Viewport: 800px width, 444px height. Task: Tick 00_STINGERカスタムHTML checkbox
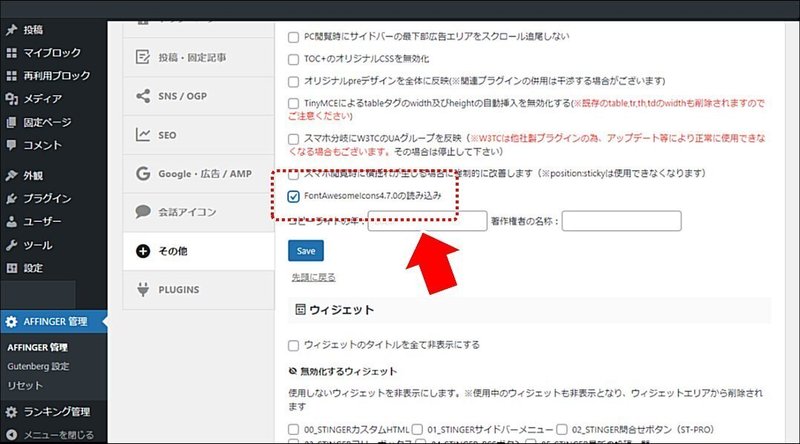293,430
